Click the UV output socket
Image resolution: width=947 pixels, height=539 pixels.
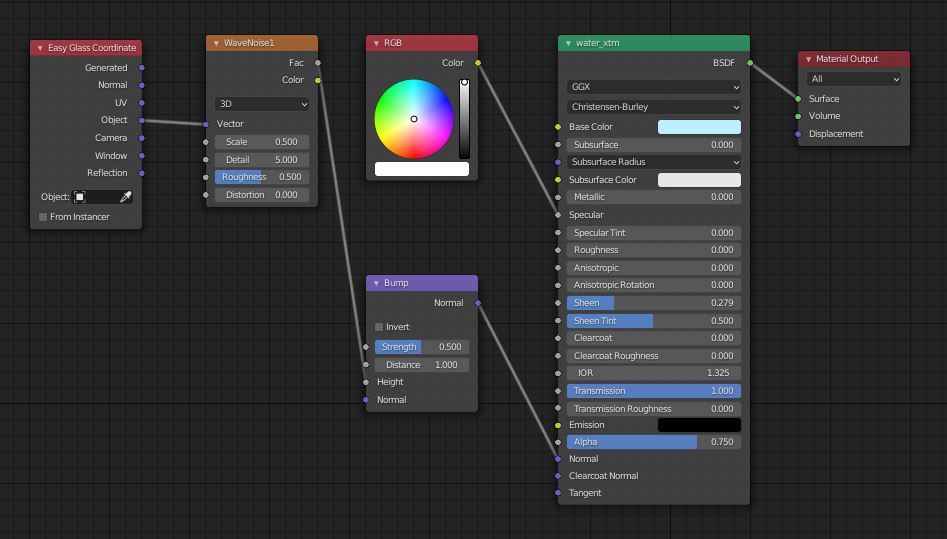(x=142, y=103)
